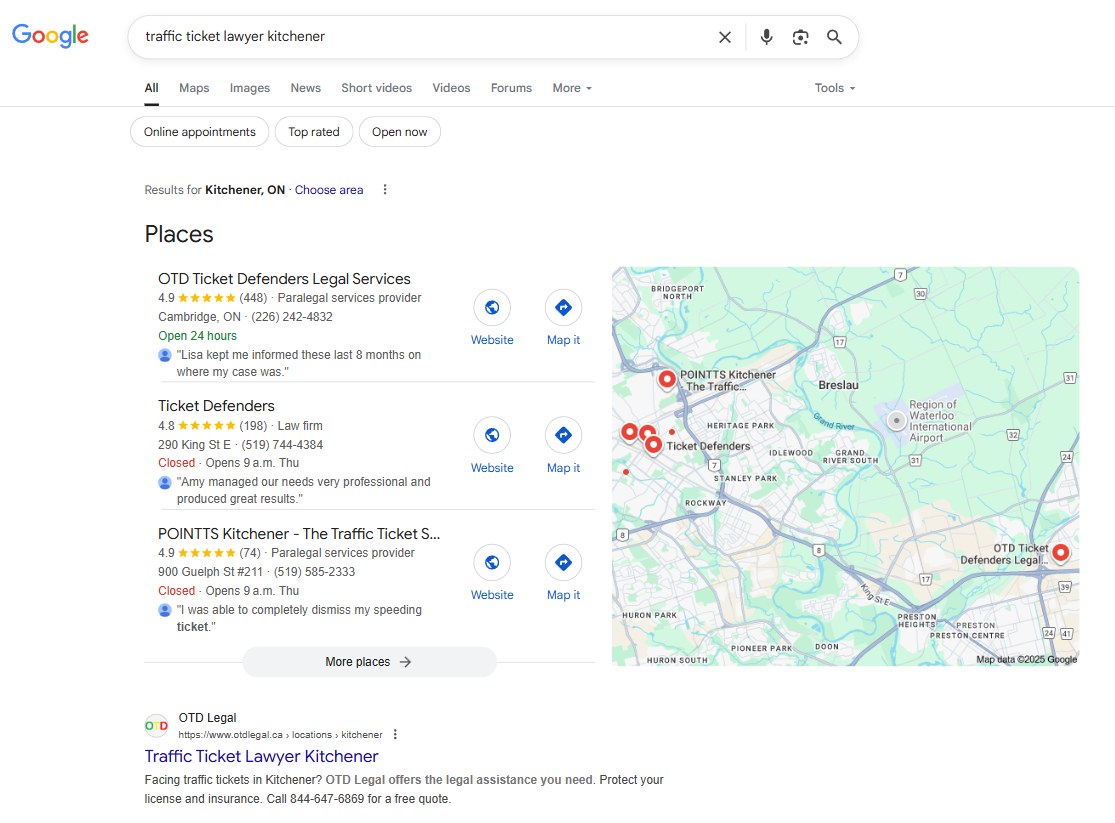This screenshot has height=823, width=1115.
Task: Open options menu beside Choose area
Action: (385, 190)
